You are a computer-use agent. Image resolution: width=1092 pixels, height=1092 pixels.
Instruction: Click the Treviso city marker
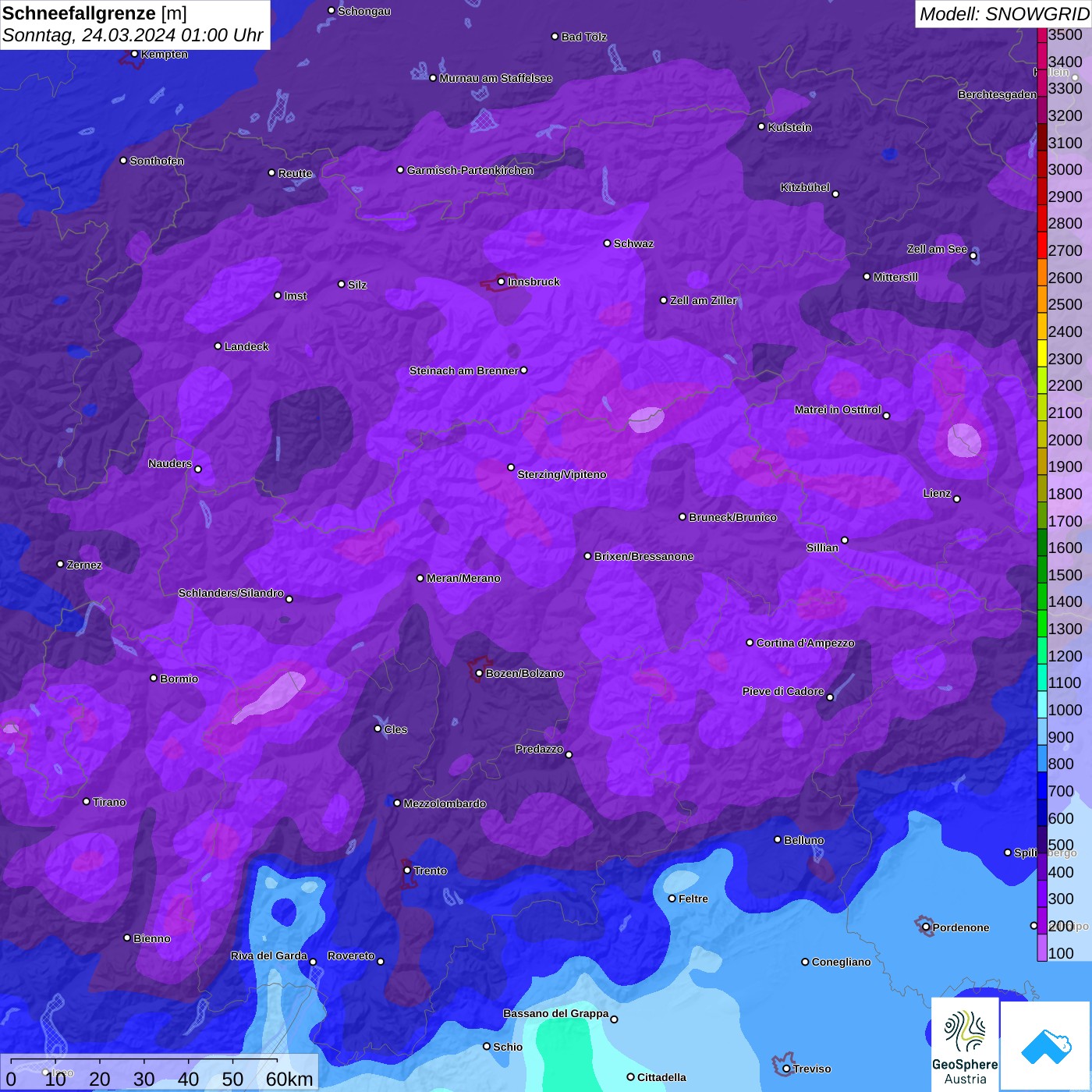(786, 1069)
